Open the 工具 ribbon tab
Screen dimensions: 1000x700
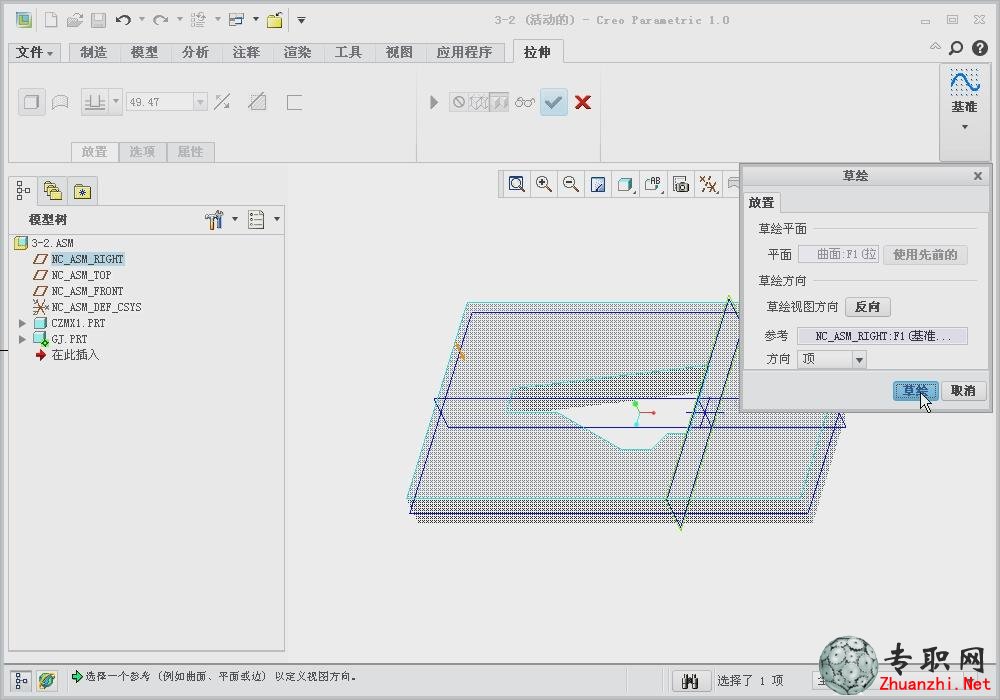(348, 52)
